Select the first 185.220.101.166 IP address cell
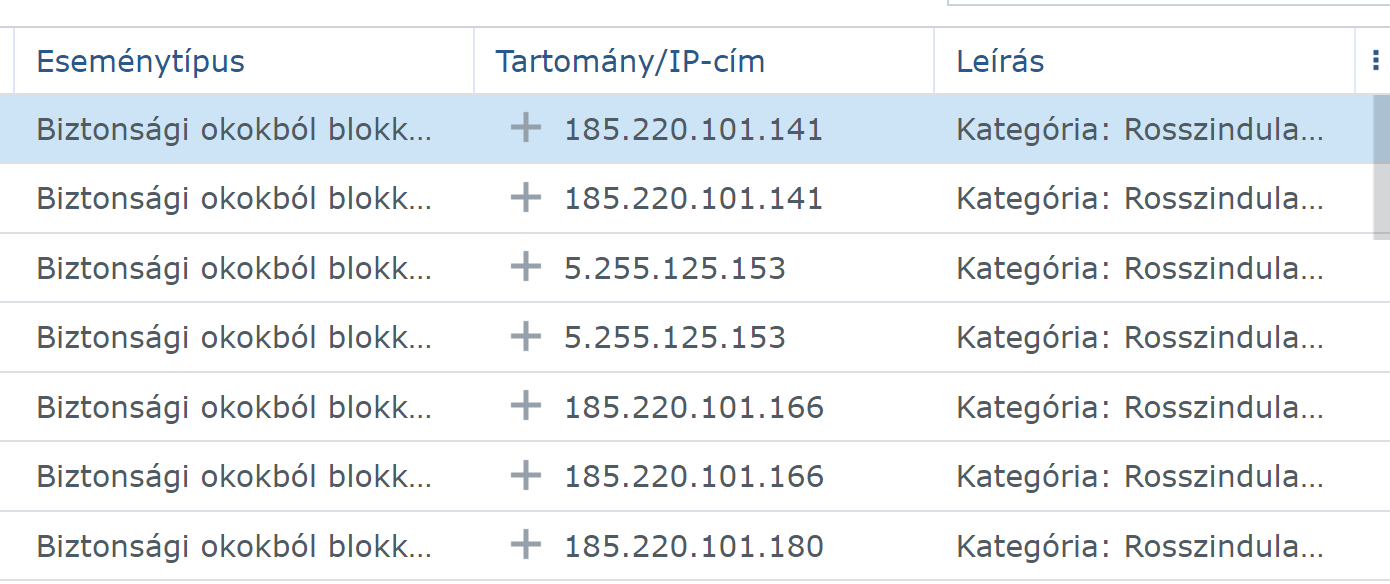 (x=694, y=407)
